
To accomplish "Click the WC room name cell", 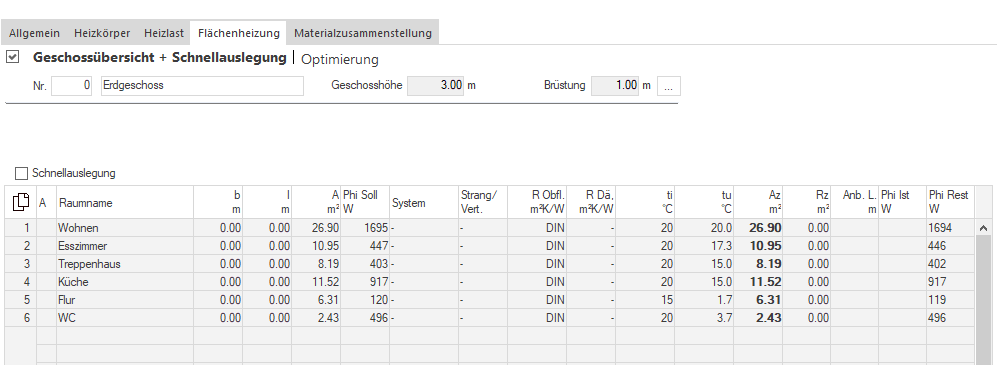I will point(125,318).
